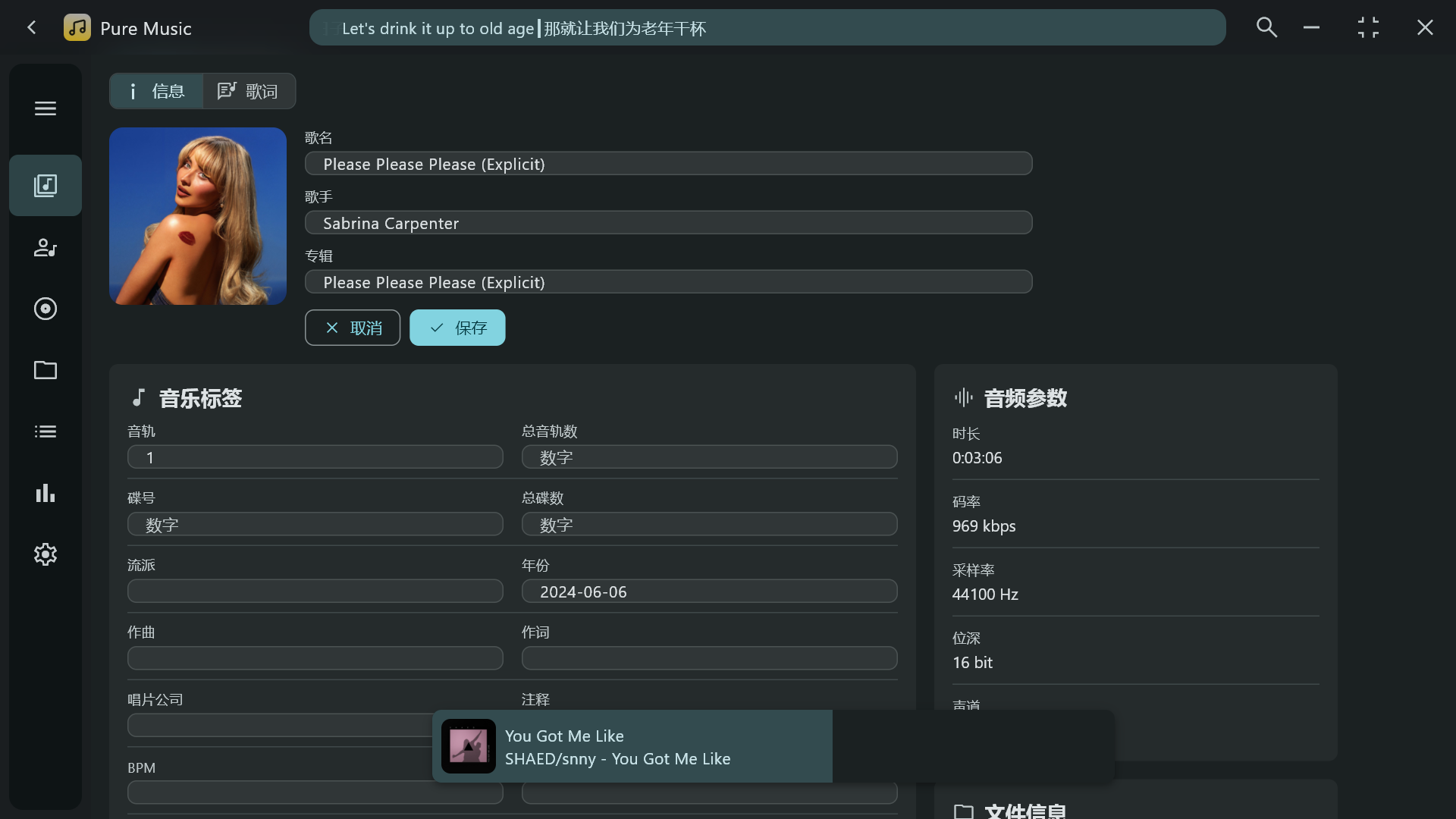Expand the hamburger navigation menu

click(45, 108)
